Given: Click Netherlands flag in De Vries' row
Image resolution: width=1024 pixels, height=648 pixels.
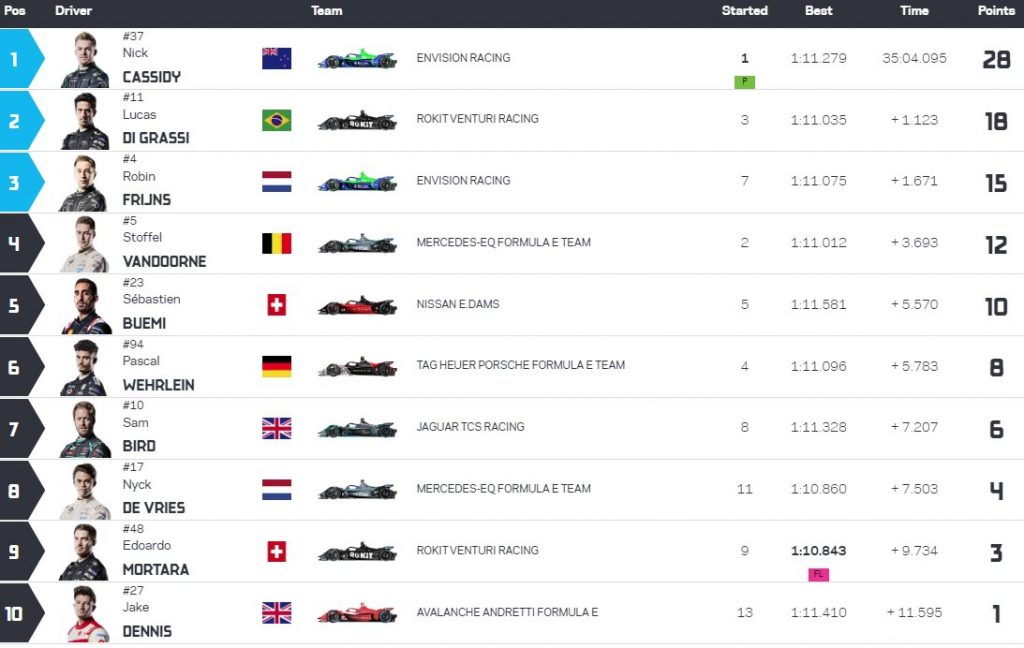Looking at the screenshot, I should [x=276, y=490].
